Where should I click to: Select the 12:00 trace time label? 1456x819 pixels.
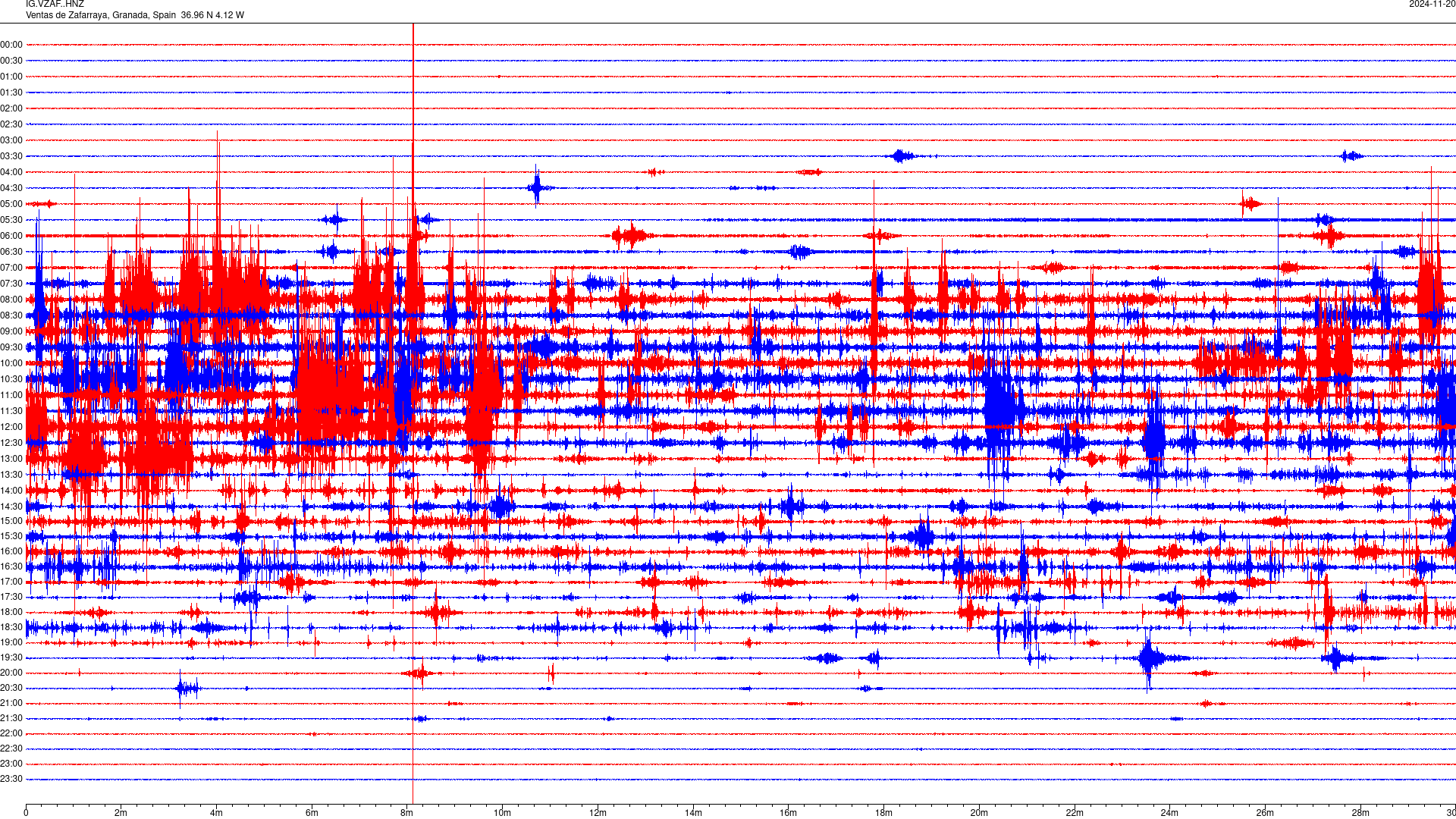coord(11,427)
